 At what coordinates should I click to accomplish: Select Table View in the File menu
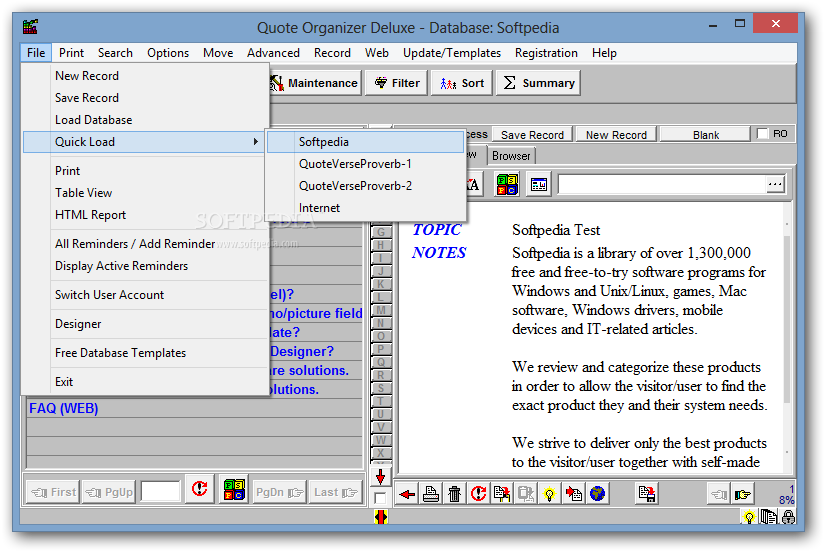coord(145,193)
